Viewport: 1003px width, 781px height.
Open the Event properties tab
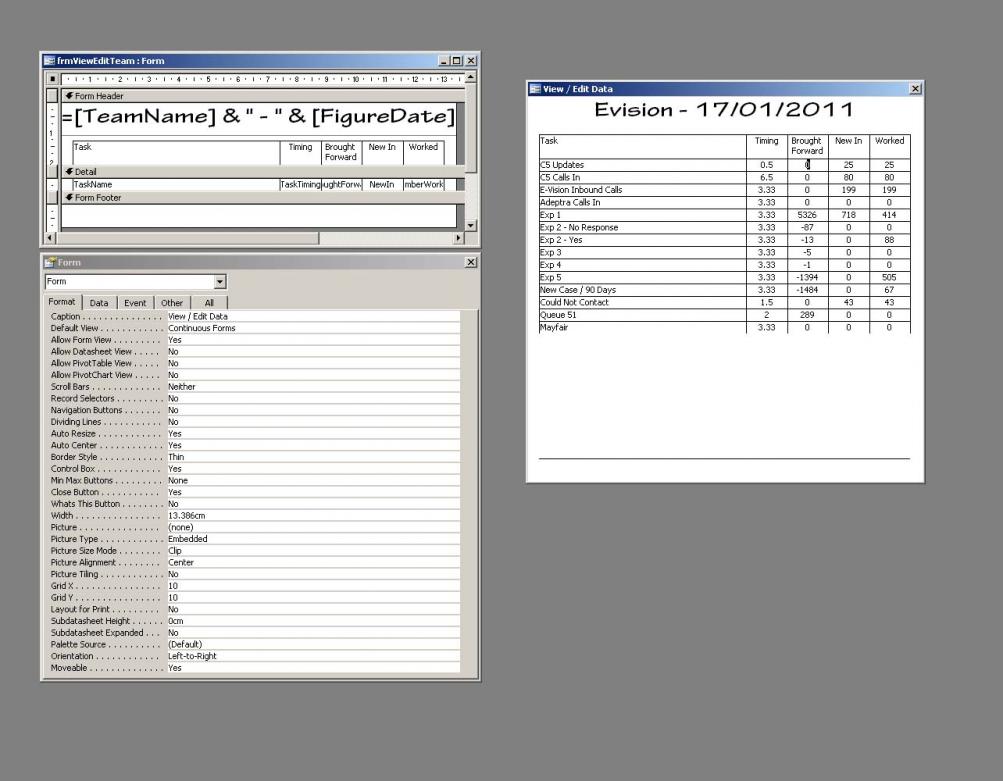click(135, 303)
